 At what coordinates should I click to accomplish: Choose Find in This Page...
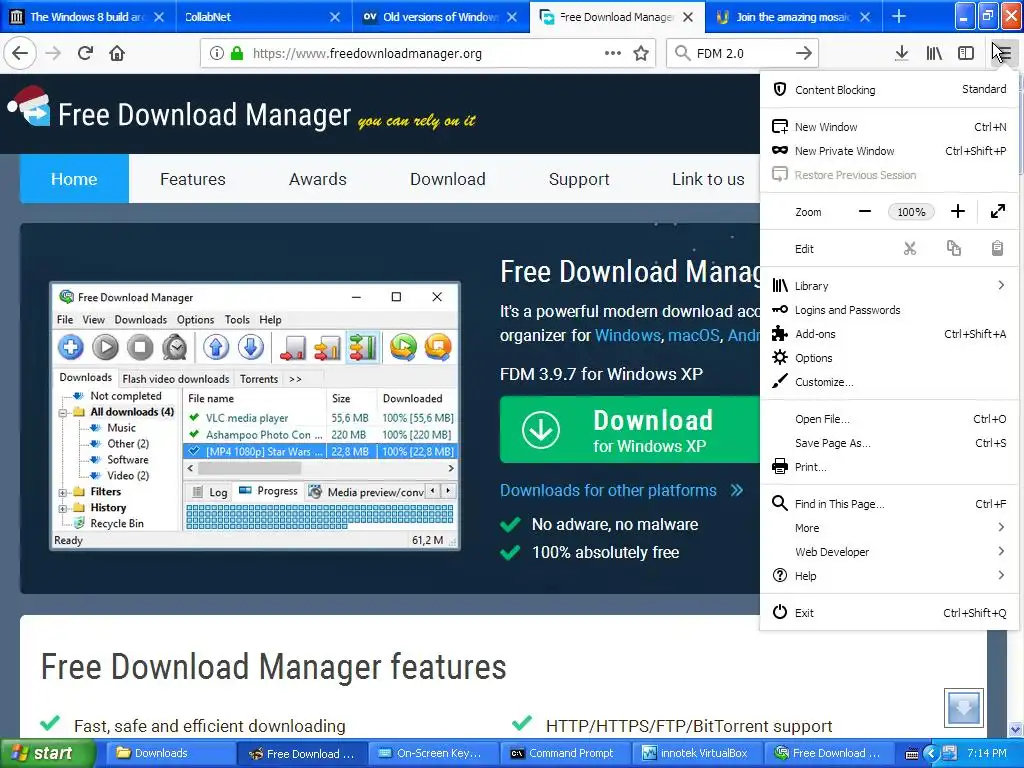click(x=889, y=504)
